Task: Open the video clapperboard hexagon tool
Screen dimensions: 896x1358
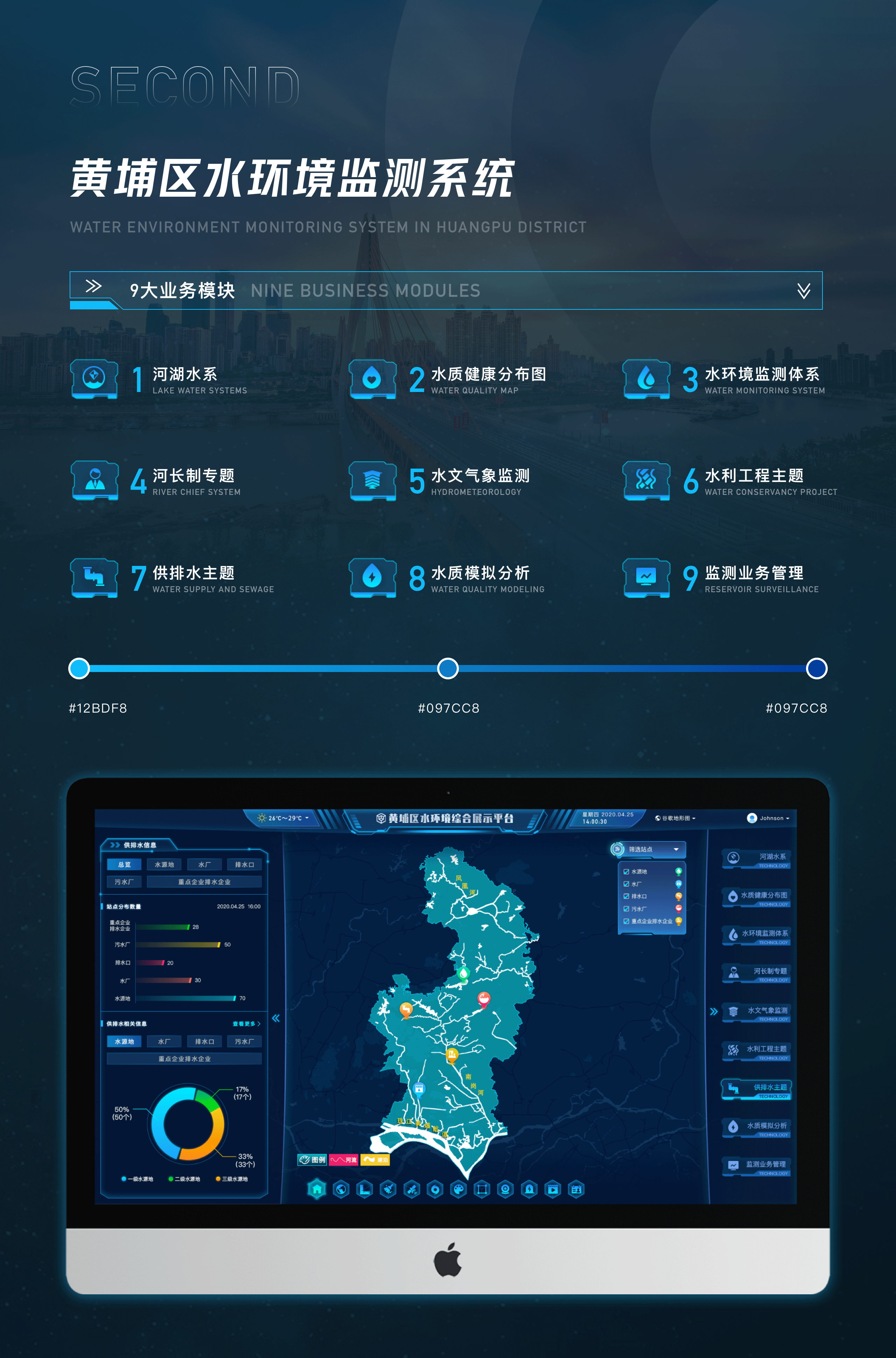Action: pos(553,1189)
